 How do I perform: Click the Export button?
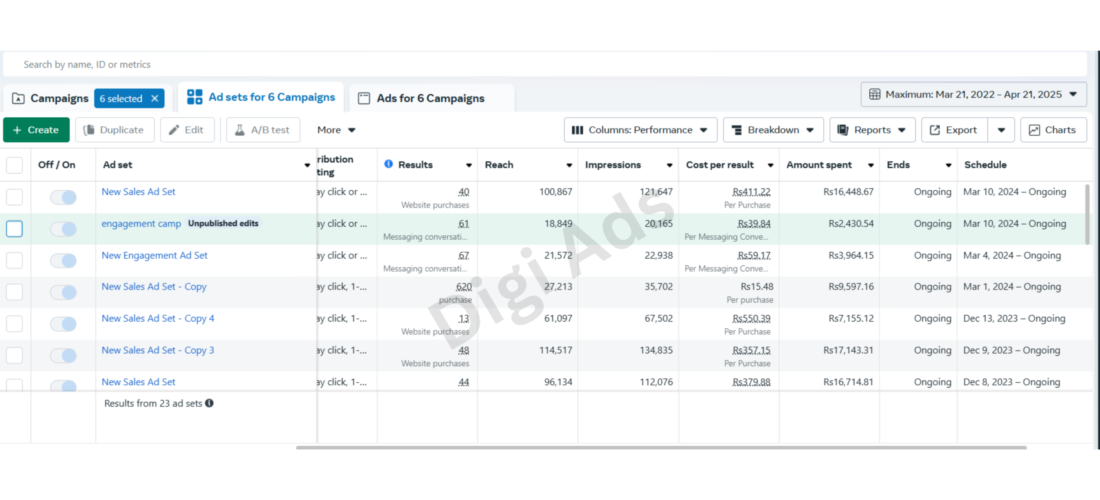point(954,130)
